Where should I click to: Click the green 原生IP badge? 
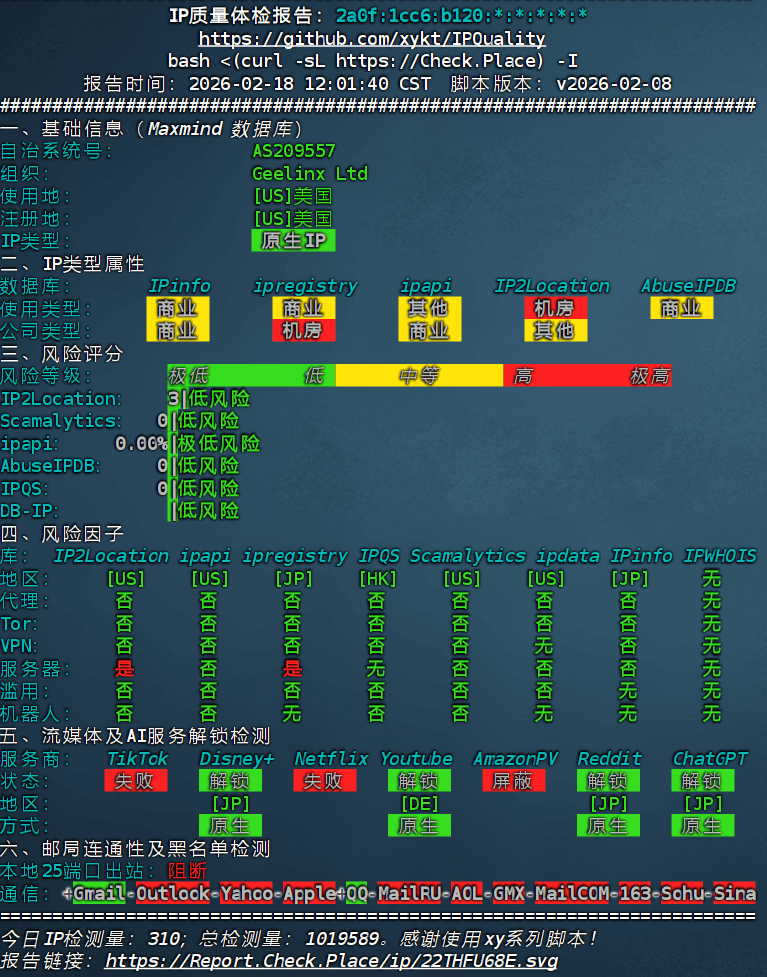pos(293,241)
